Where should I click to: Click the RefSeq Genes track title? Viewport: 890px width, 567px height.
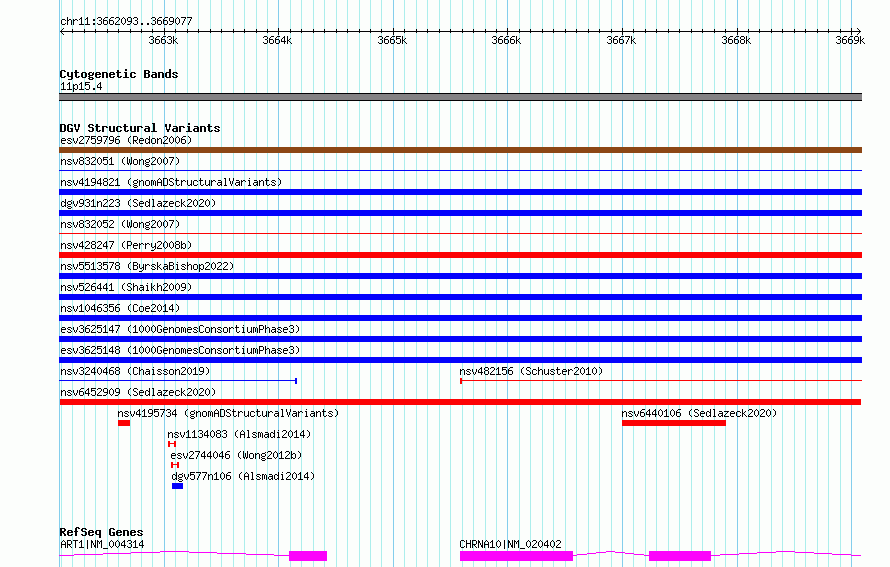coord(101,532)
